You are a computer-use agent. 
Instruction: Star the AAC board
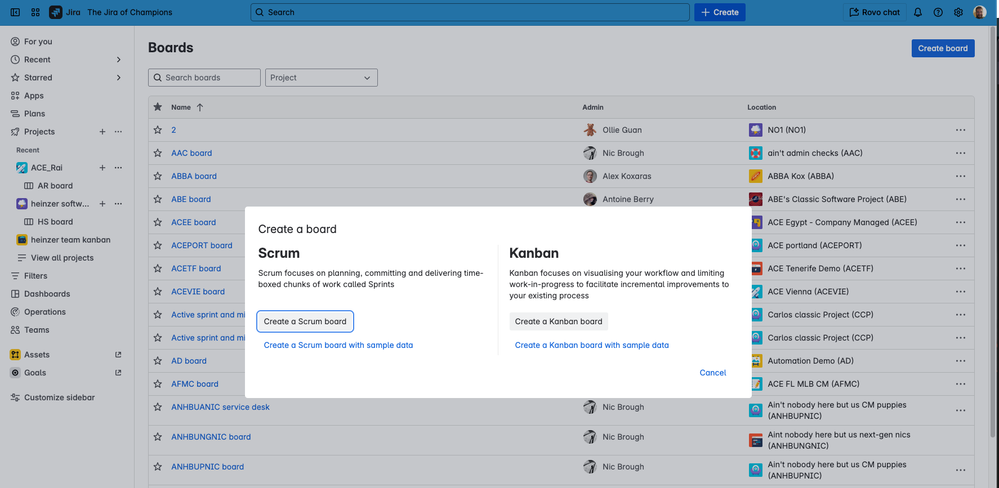(x=158, y=153)
